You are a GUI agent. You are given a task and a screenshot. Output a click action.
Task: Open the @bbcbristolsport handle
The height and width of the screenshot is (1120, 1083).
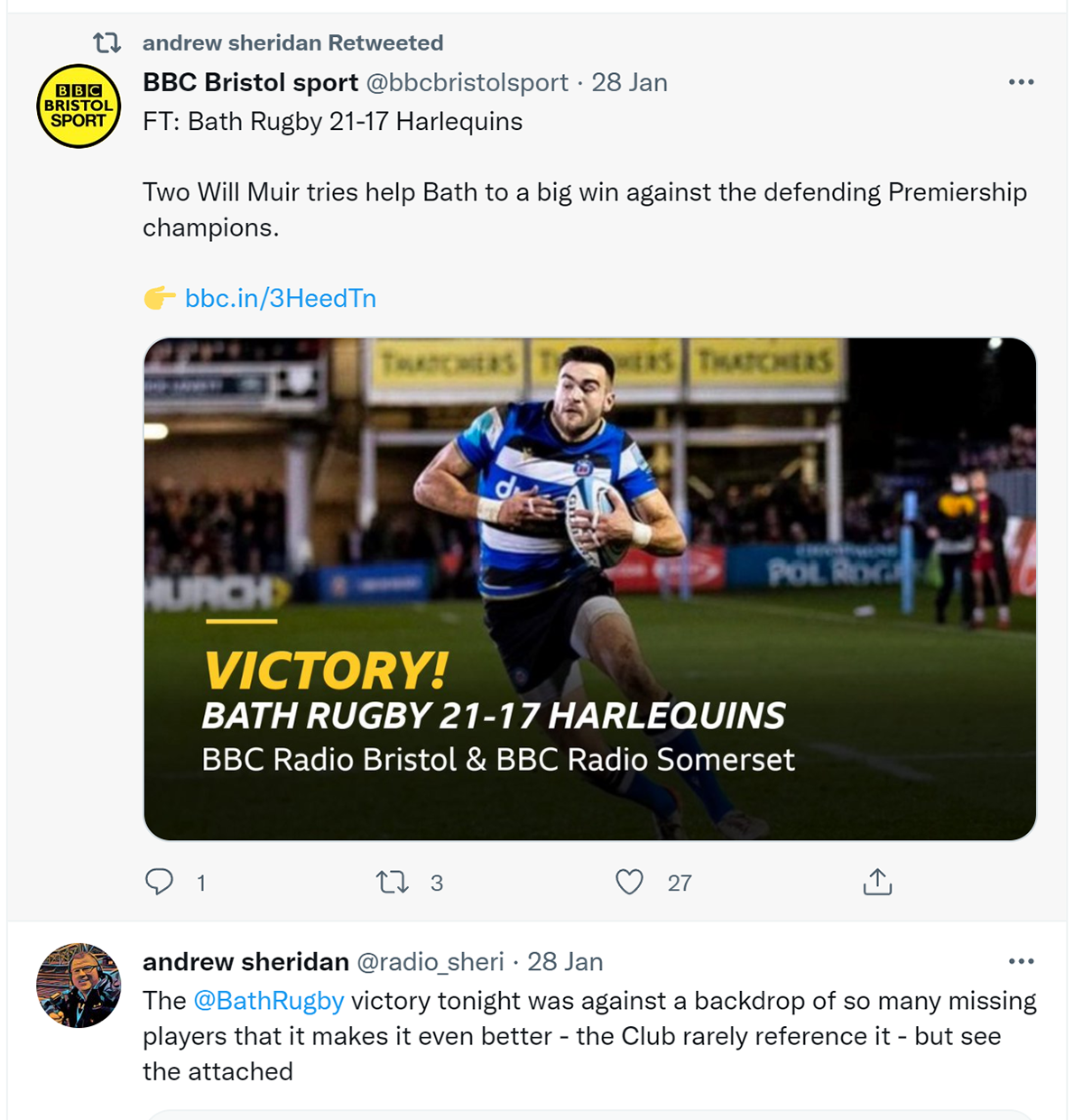(x=467, y=82)
